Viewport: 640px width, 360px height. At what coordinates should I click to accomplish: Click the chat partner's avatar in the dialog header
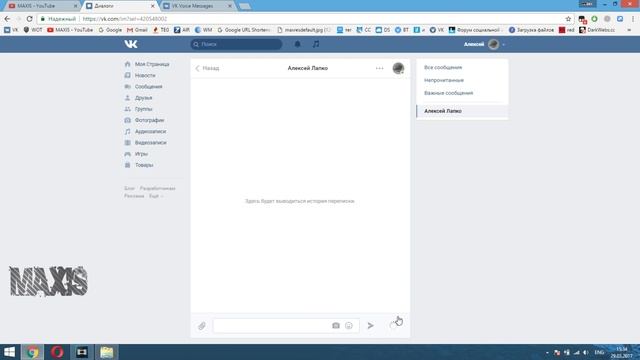coord(398,68)
